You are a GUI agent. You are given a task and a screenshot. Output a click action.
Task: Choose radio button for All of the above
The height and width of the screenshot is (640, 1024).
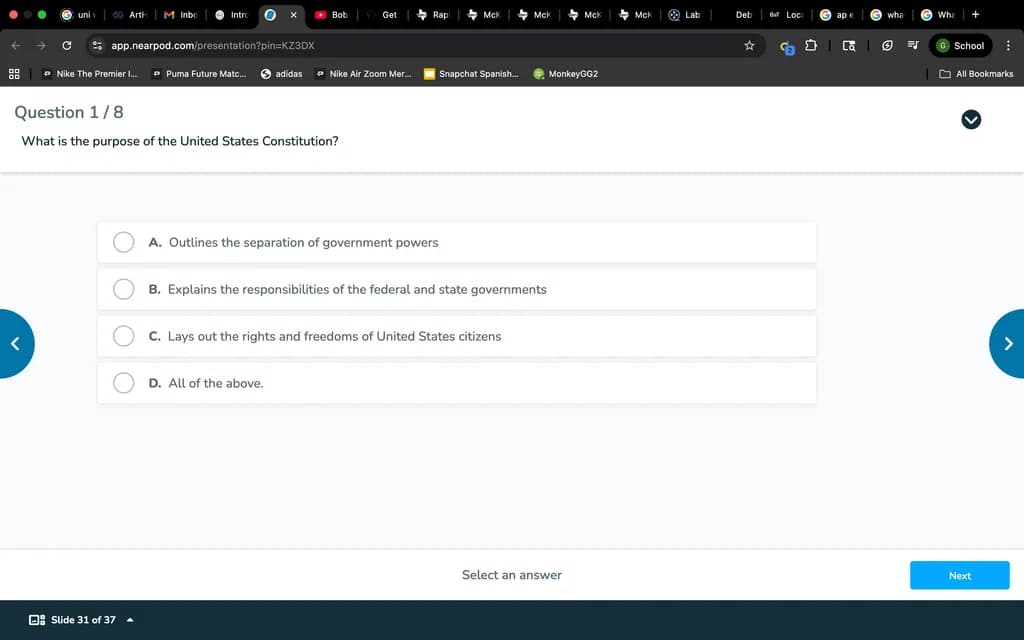[x=123, y=383]
